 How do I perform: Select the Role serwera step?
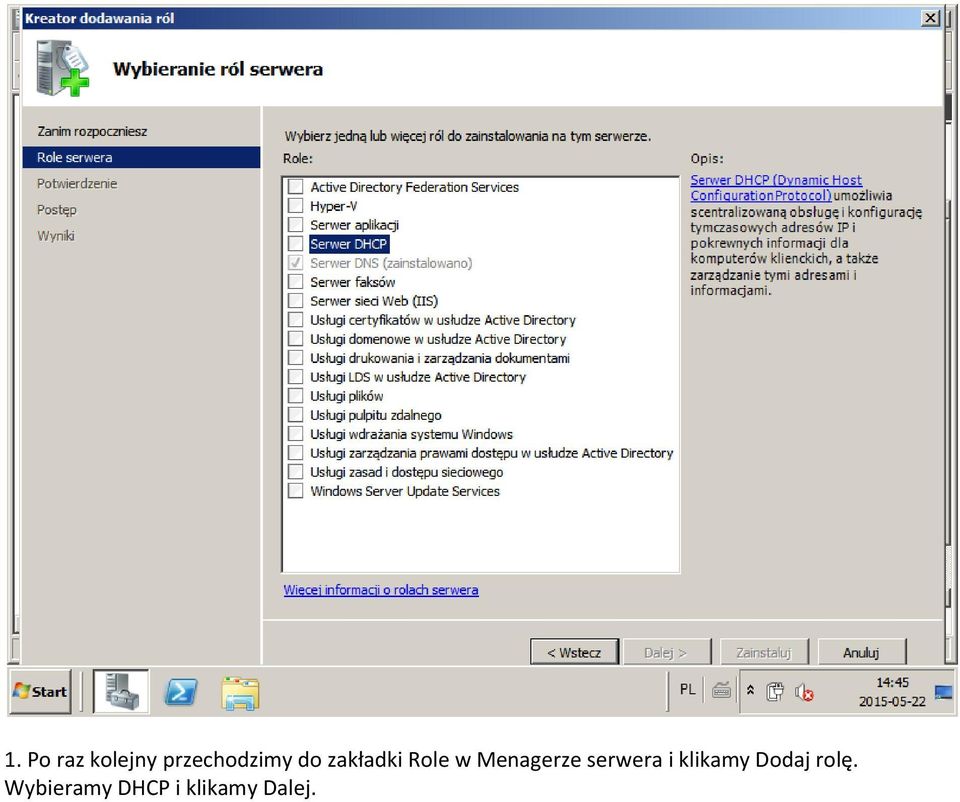(141, 157)
